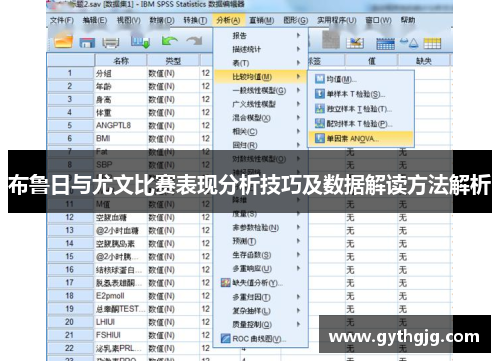The image size is (500, 362).
Task: Click the variable name cell 年龄
Action: click(x=121, y=86)
